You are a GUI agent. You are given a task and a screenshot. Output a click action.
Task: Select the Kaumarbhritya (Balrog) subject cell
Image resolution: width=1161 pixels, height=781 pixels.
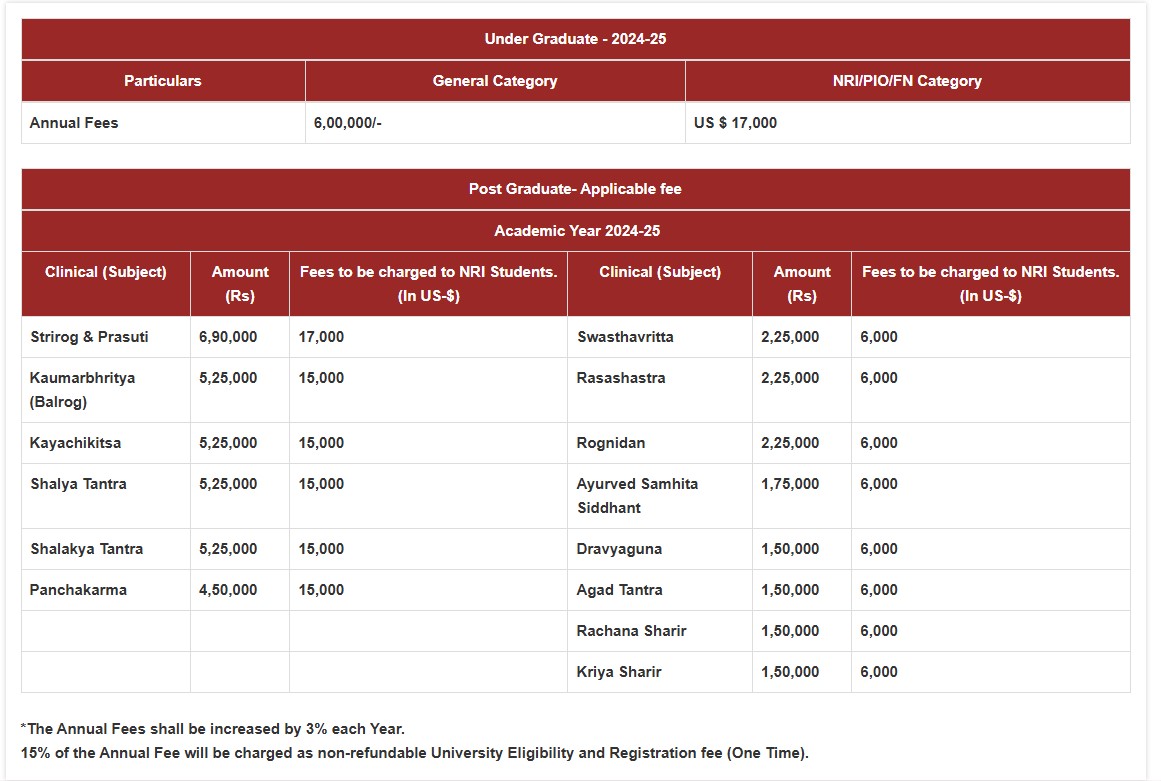(x=82, y=390)
